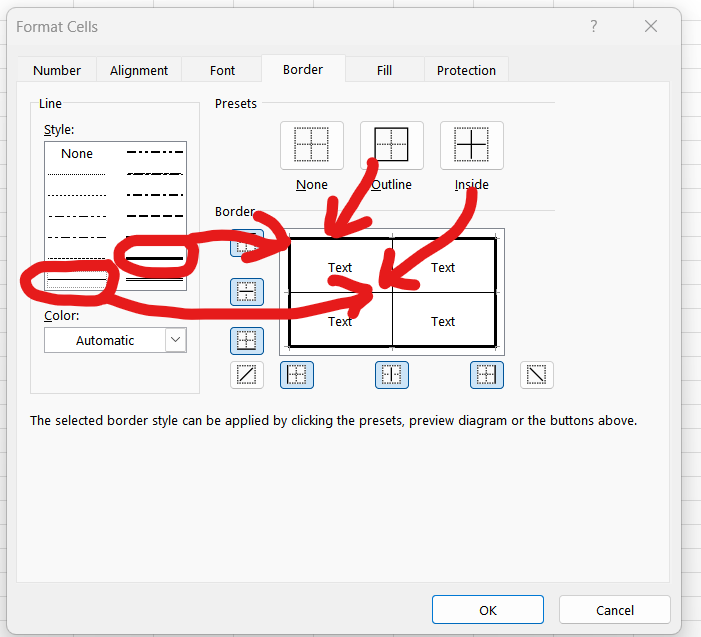Choose the medium dashed line style

coord(155,216)
